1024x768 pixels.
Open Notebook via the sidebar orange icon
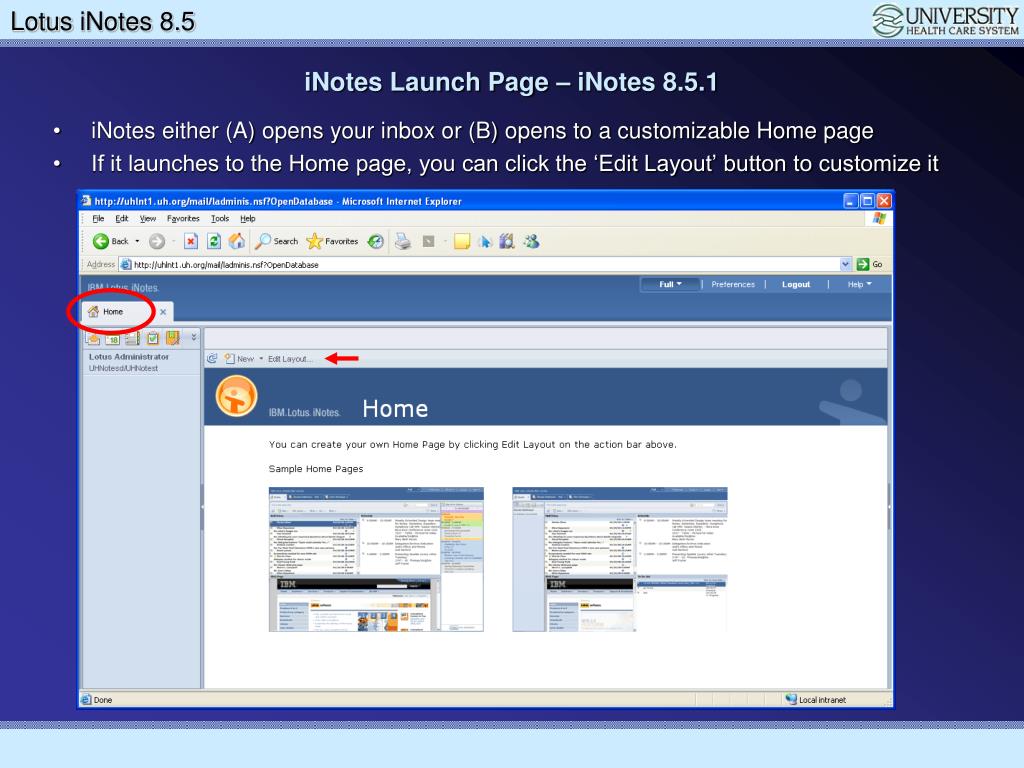pos(172,338)
